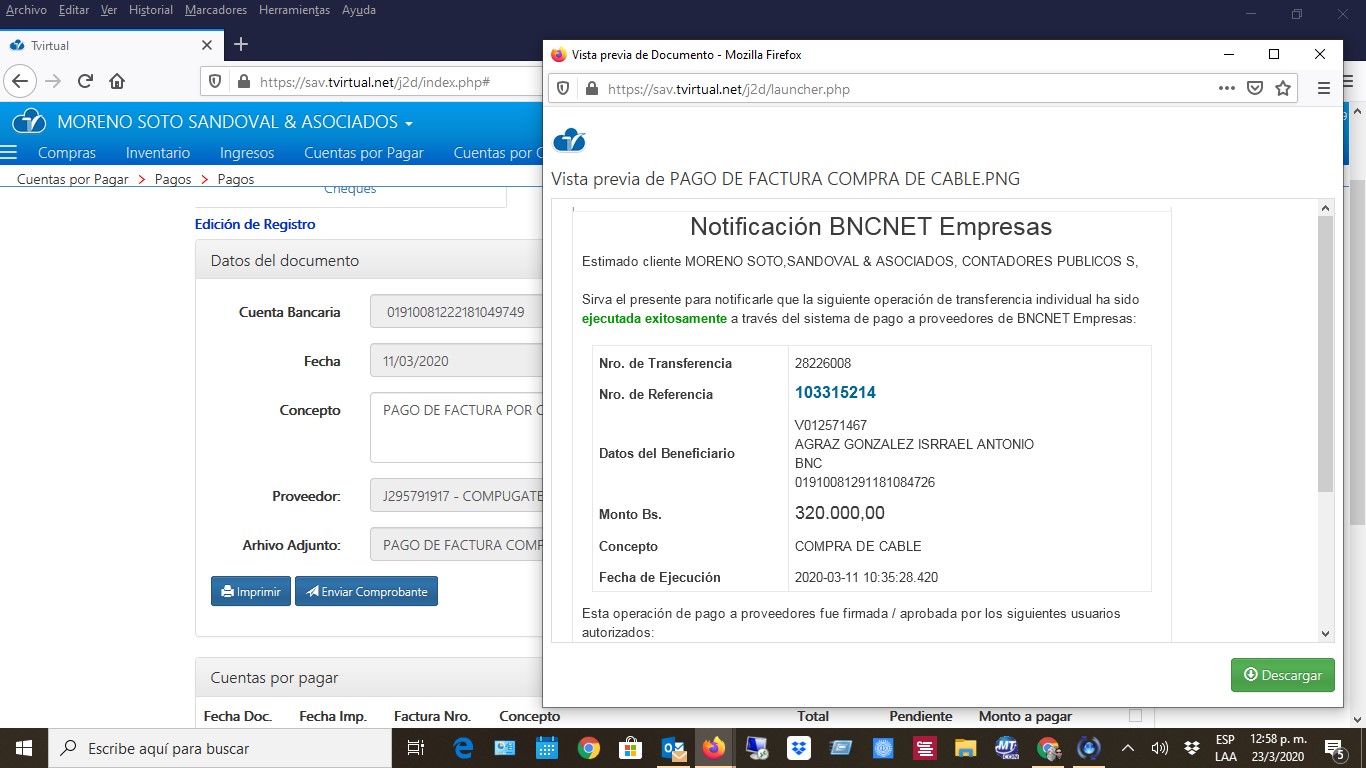
Task: Expand the MORENO SOTO SANDOVAL & ASOCIADOS dropdown
Action: 408,123
